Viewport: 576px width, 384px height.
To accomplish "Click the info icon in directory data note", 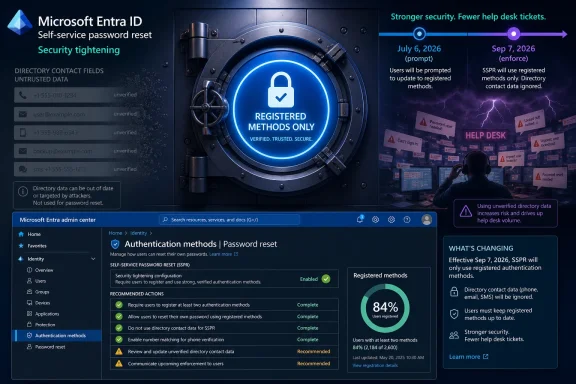I will [23, 191].
